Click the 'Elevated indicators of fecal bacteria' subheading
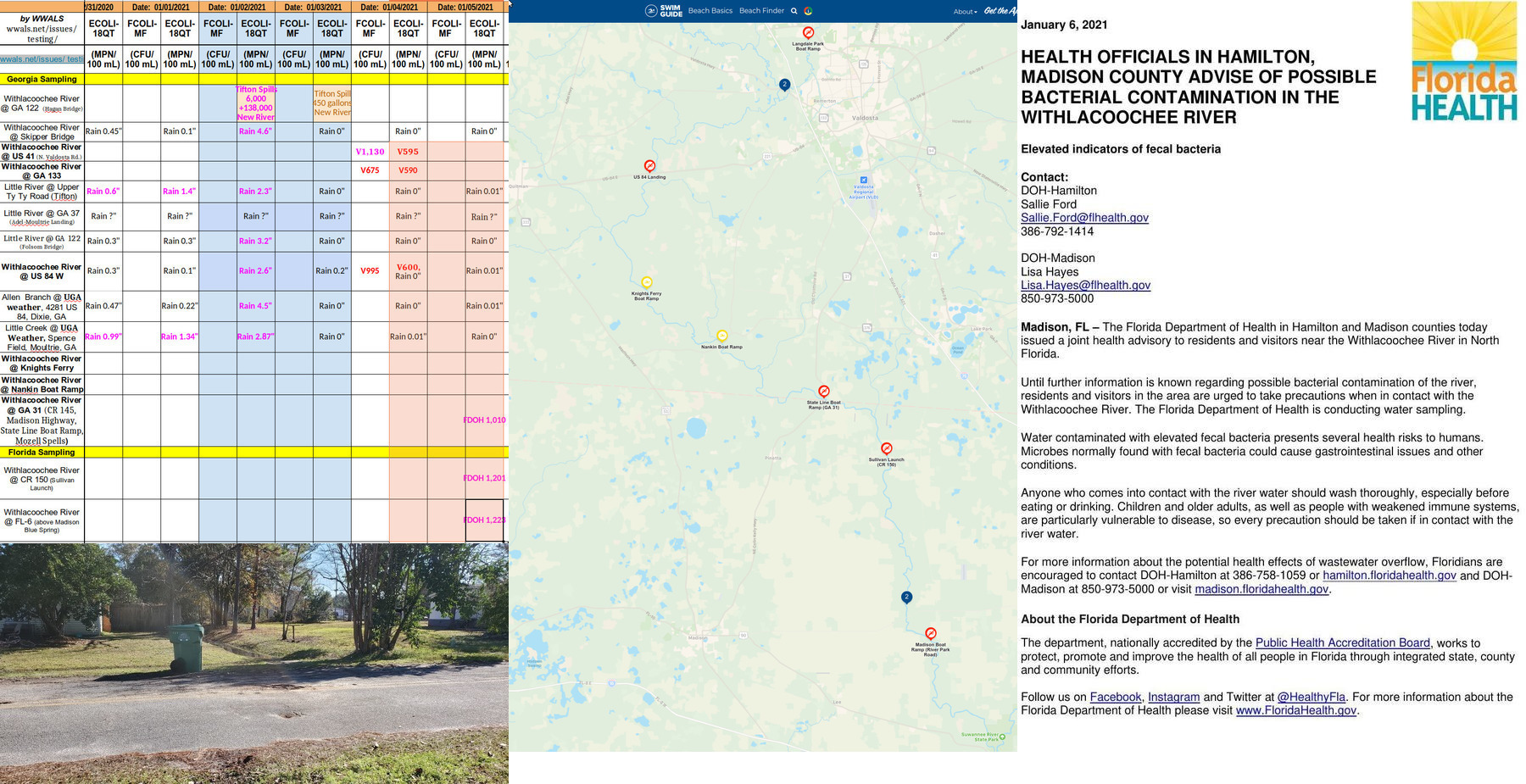Screen dimensions: 1526x784 coord(1121,149)
